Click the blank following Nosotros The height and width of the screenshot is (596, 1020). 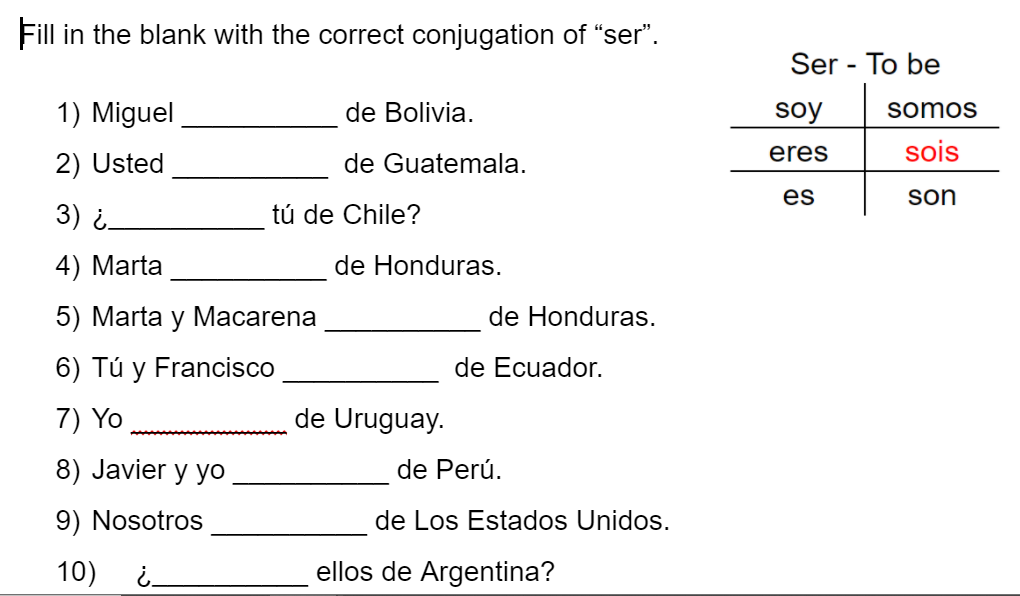click(289, 524)
